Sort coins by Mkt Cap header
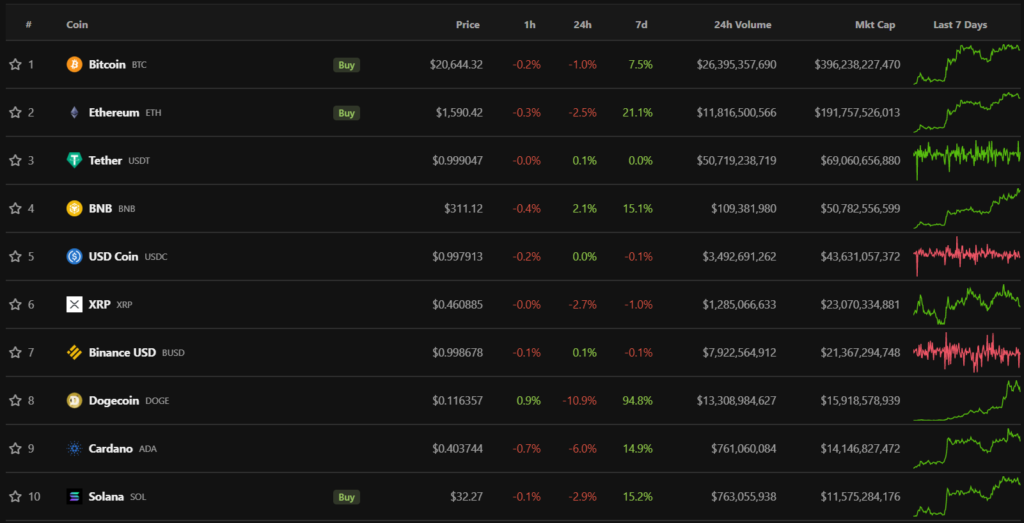The width and height of the screenshot is (1024, 523). pos(875,25)
